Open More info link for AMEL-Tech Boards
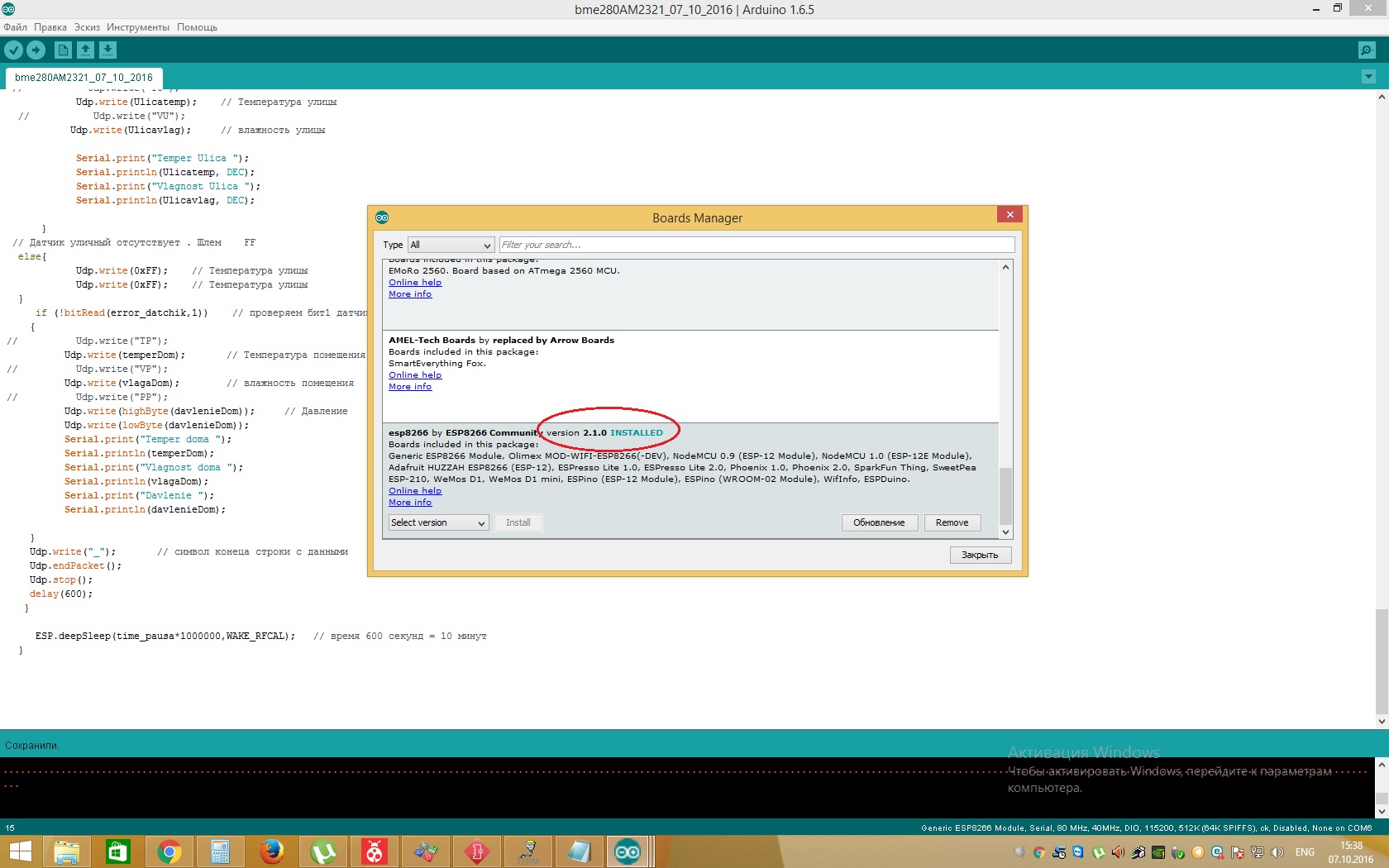This screenshot has width=1389, height=868. coord(410,387)
